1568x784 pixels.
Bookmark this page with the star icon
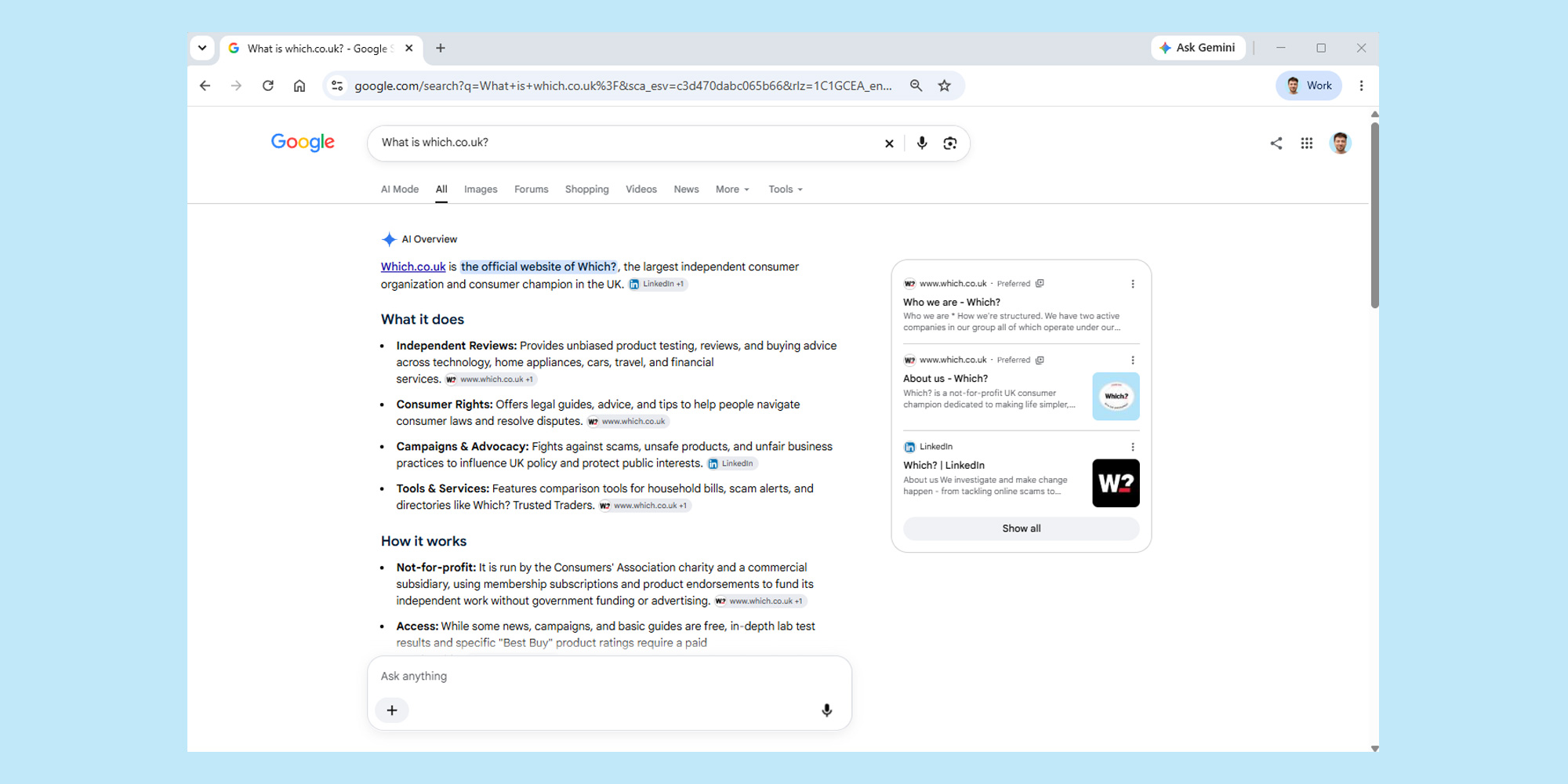[945, 85]
